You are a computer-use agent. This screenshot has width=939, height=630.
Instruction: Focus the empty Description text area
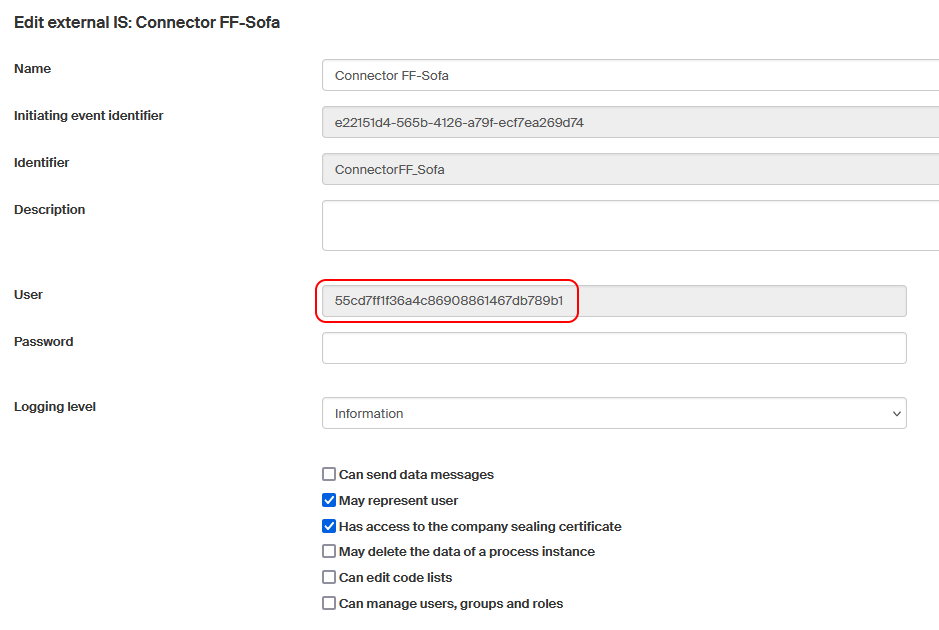point(630,225)
